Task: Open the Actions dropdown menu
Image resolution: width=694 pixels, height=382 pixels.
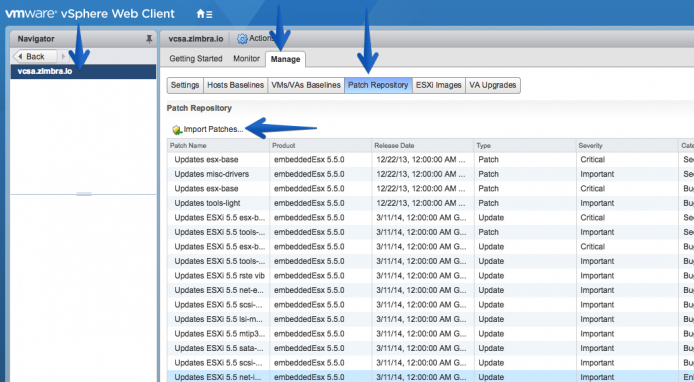Action: coord(257,39)
